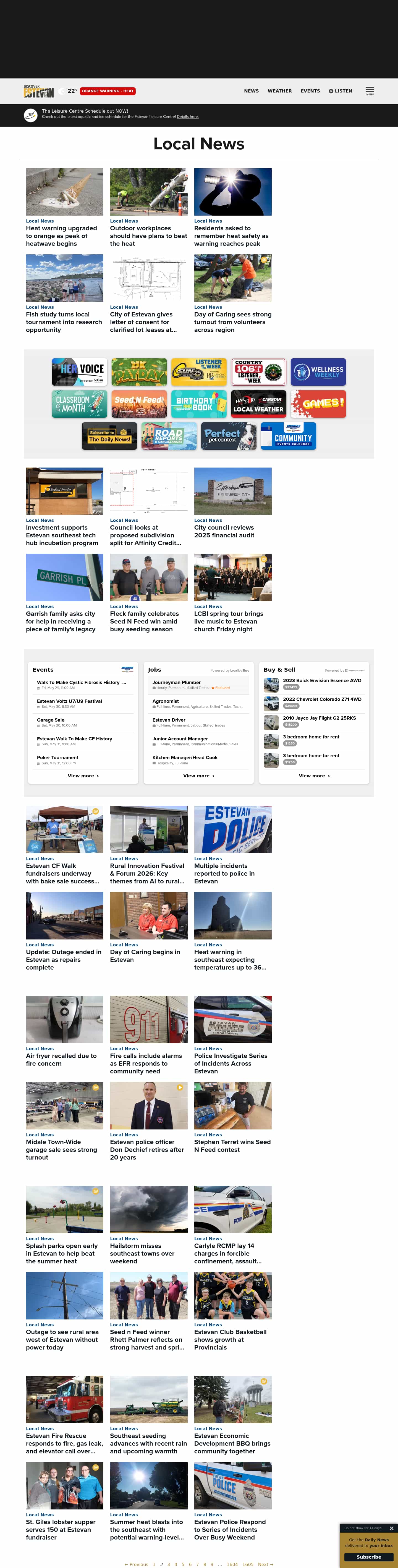Open Subscribe to The Daily News tile
Screen dimensions: 398x1568
pyautogui.click(x=109, y=436)
